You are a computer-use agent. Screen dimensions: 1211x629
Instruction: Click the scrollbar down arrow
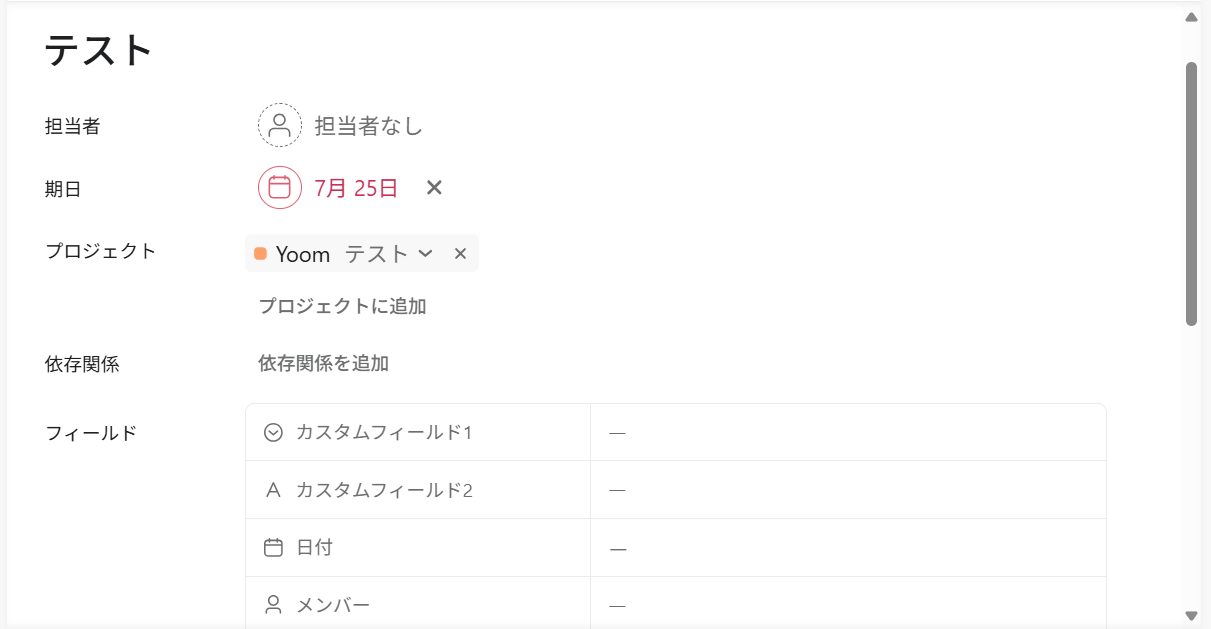(x=1191, y=615)
